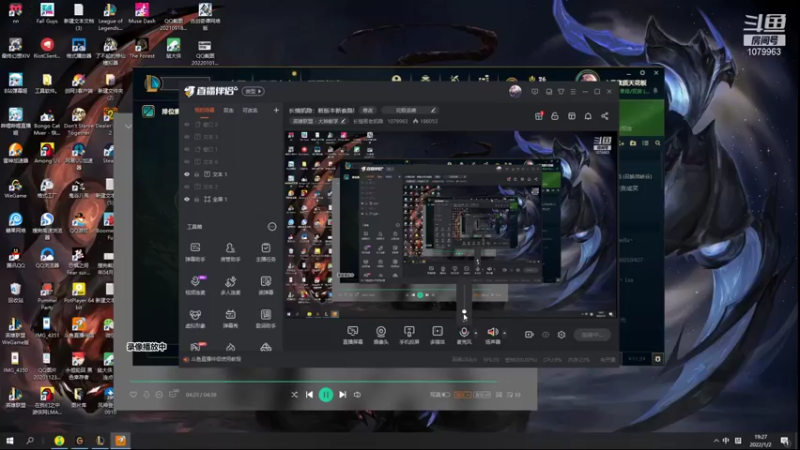
Task: Expand speaker options arrow
Action: (x=505, y=333)
